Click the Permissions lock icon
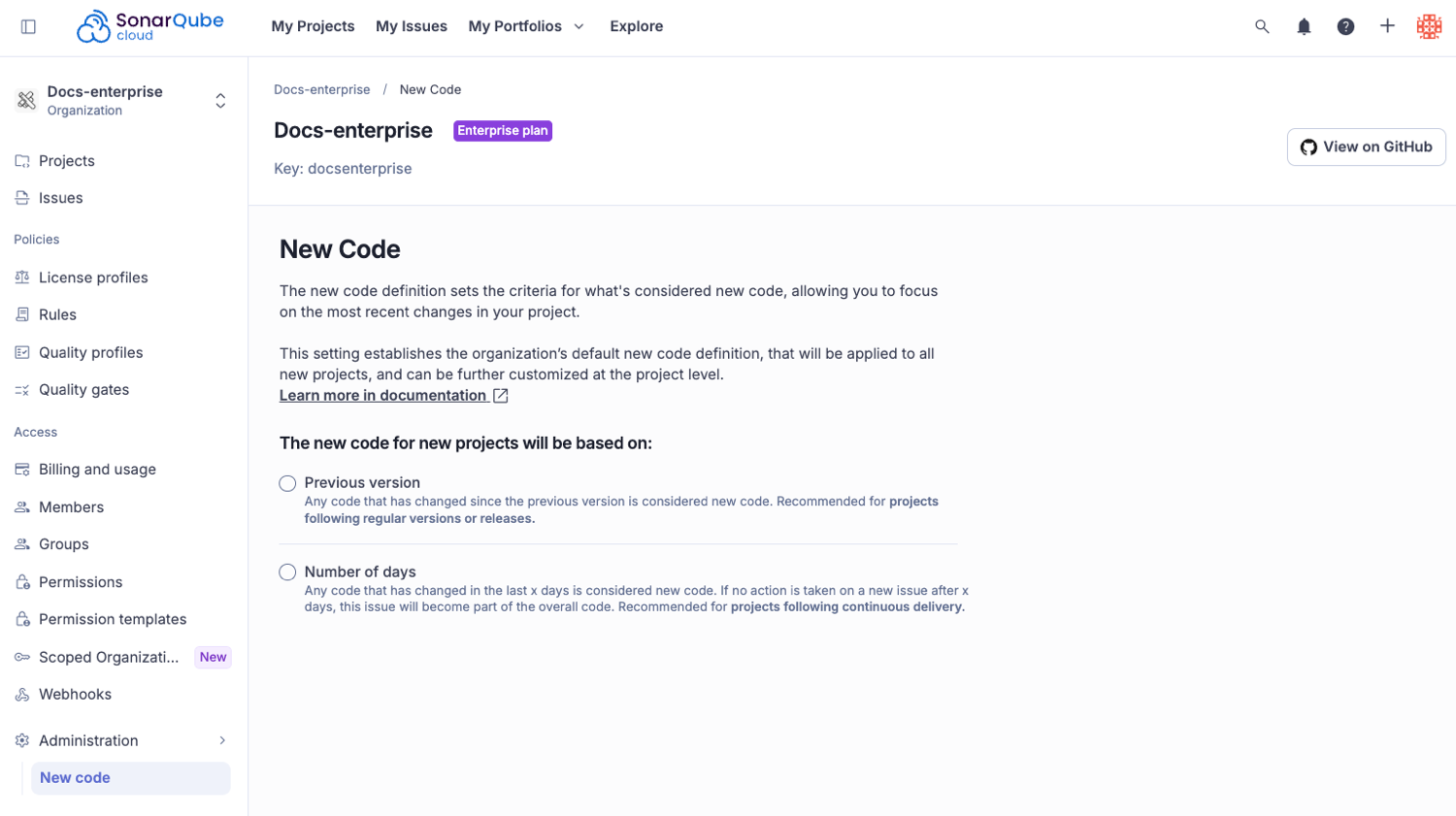The height and width of the screenshot is (816, 1456). tap(22, 582)
